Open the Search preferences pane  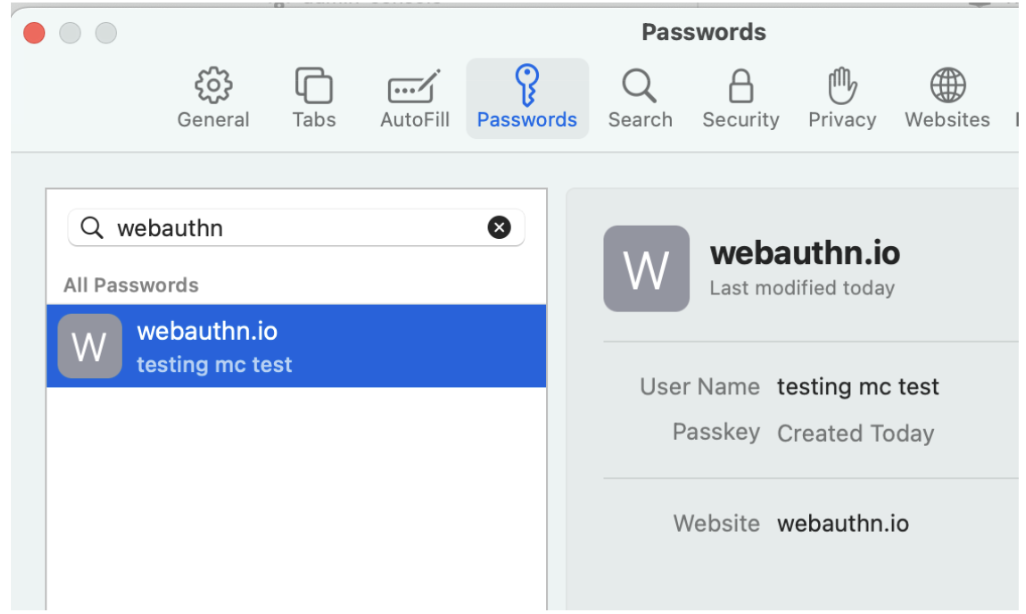(x=640, y=98)
